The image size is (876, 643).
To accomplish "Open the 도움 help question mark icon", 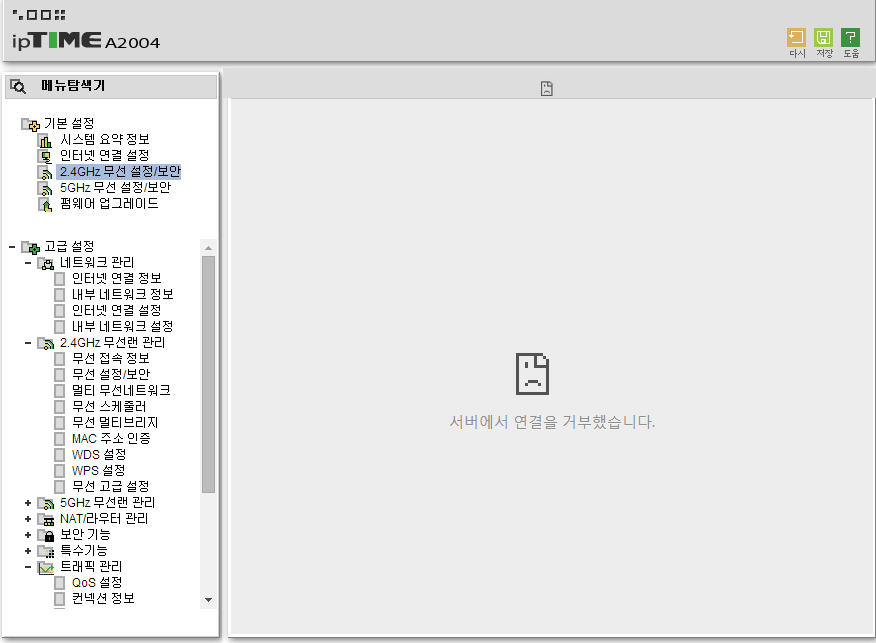I will point(850,37).
